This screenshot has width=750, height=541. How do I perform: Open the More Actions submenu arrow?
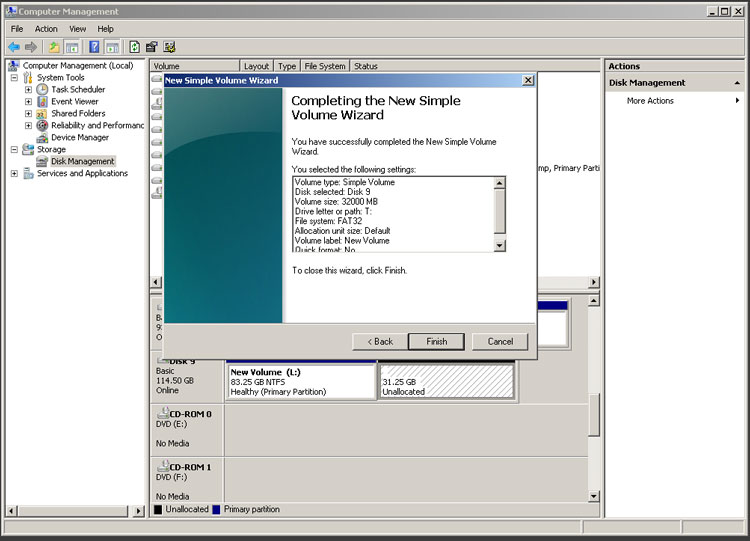[x=738, y=100]
